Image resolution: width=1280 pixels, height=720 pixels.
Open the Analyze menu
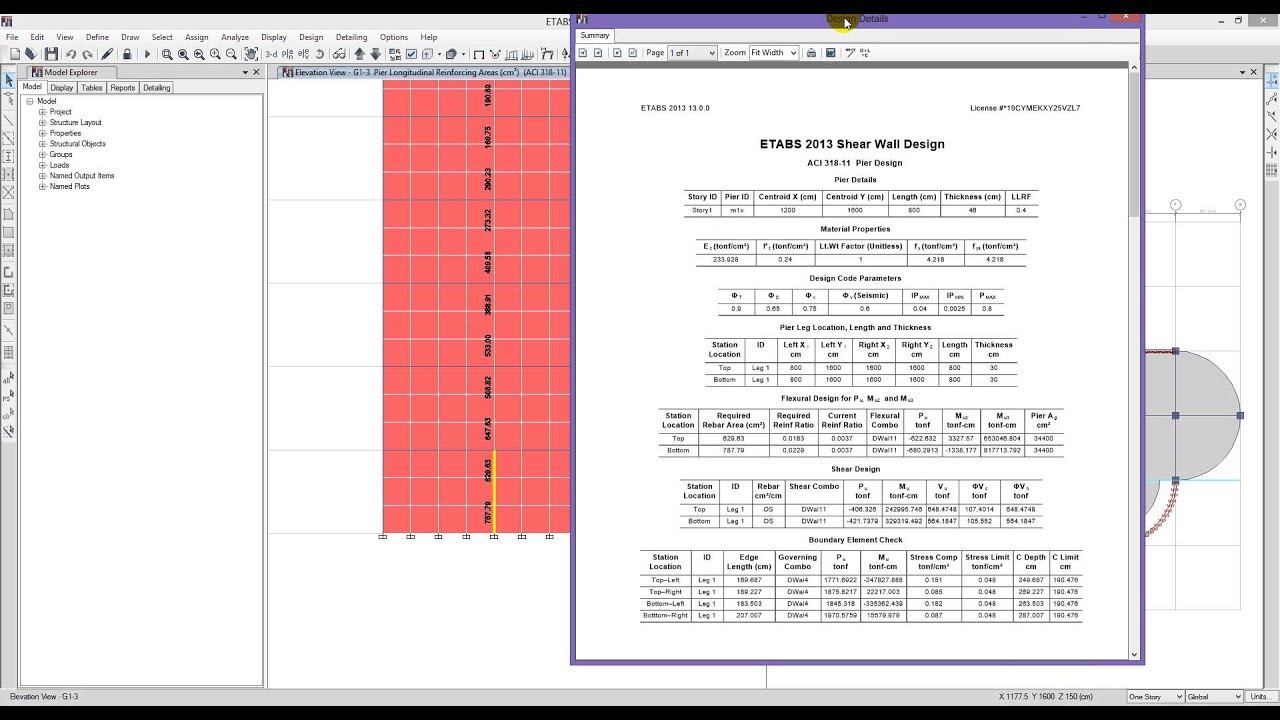235,37
